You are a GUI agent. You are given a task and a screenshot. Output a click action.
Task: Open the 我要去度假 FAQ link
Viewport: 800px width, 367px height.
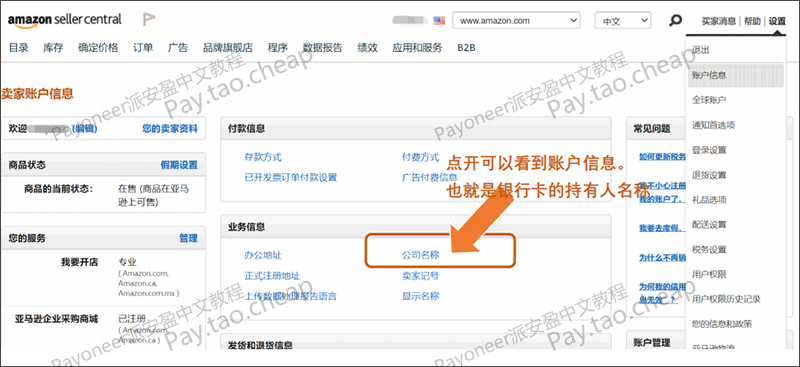click(661, 228)
